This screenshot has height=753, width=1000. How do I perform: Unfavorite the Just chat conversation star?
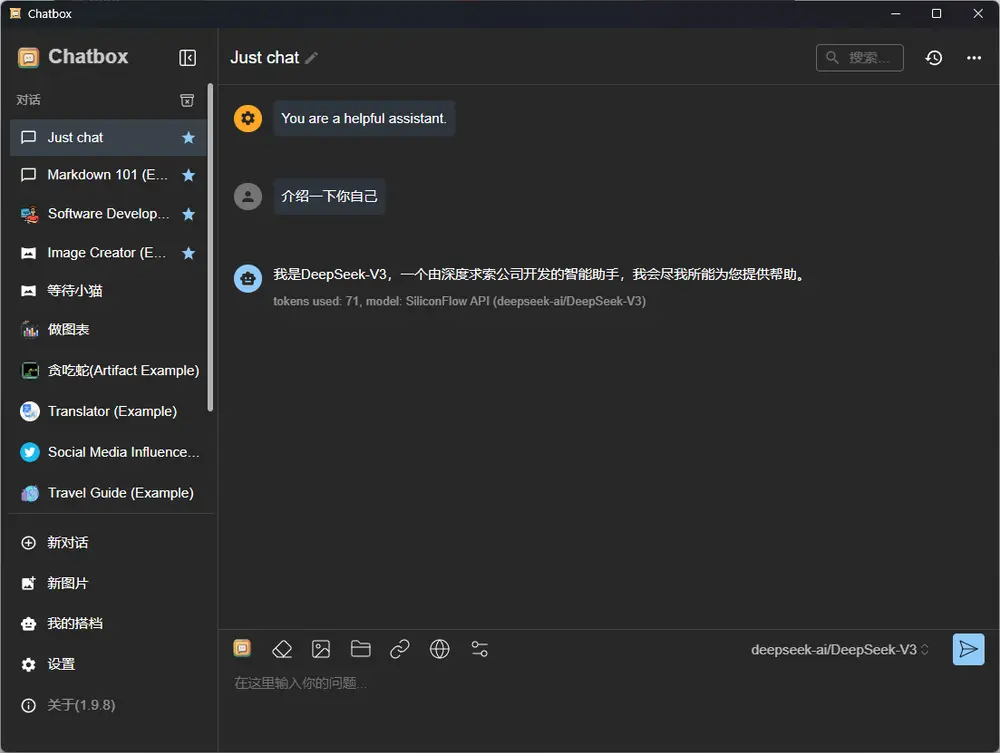tap(188, 136)
